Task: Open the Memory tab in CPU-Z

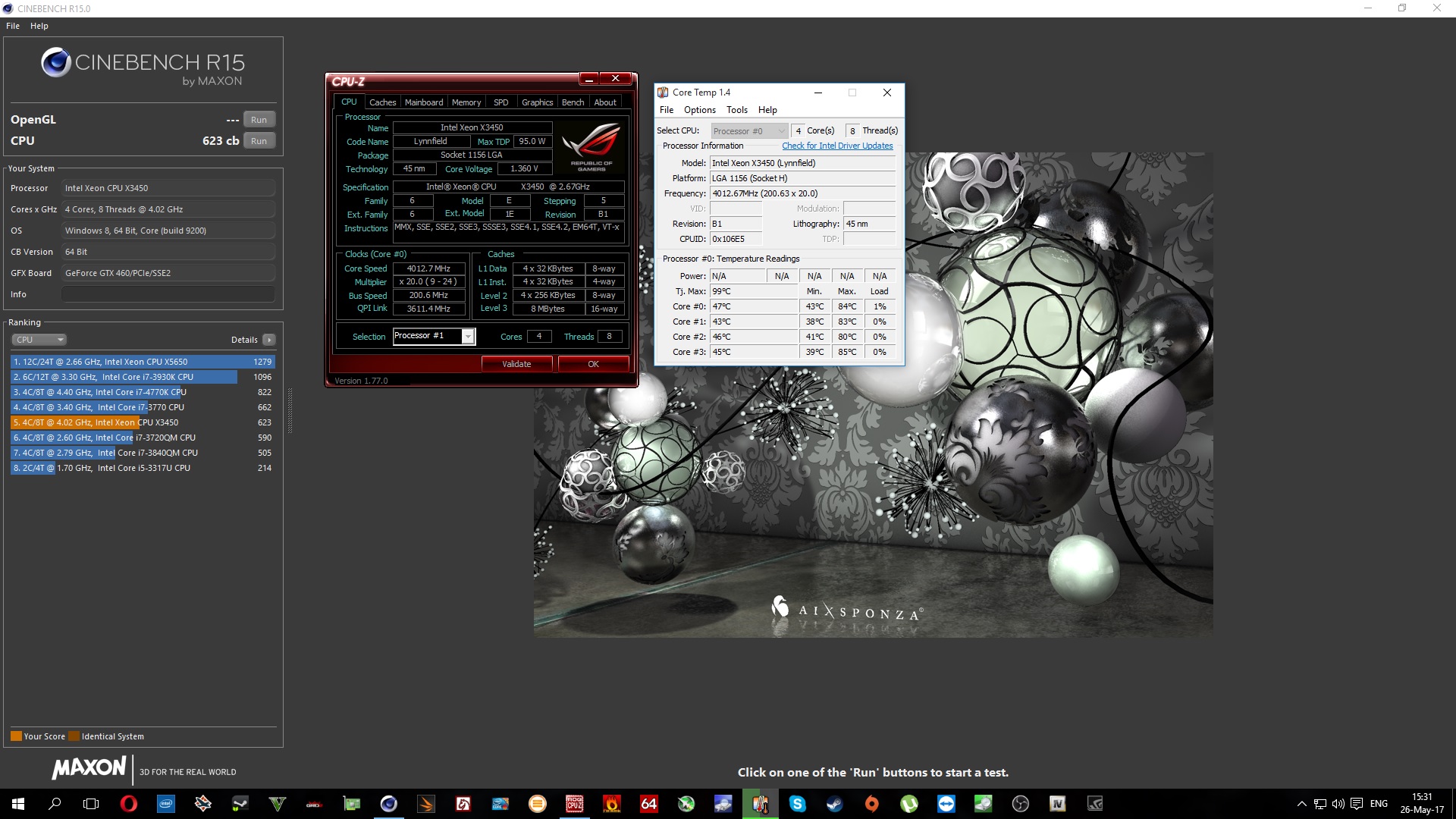Action: click(466, 102)
